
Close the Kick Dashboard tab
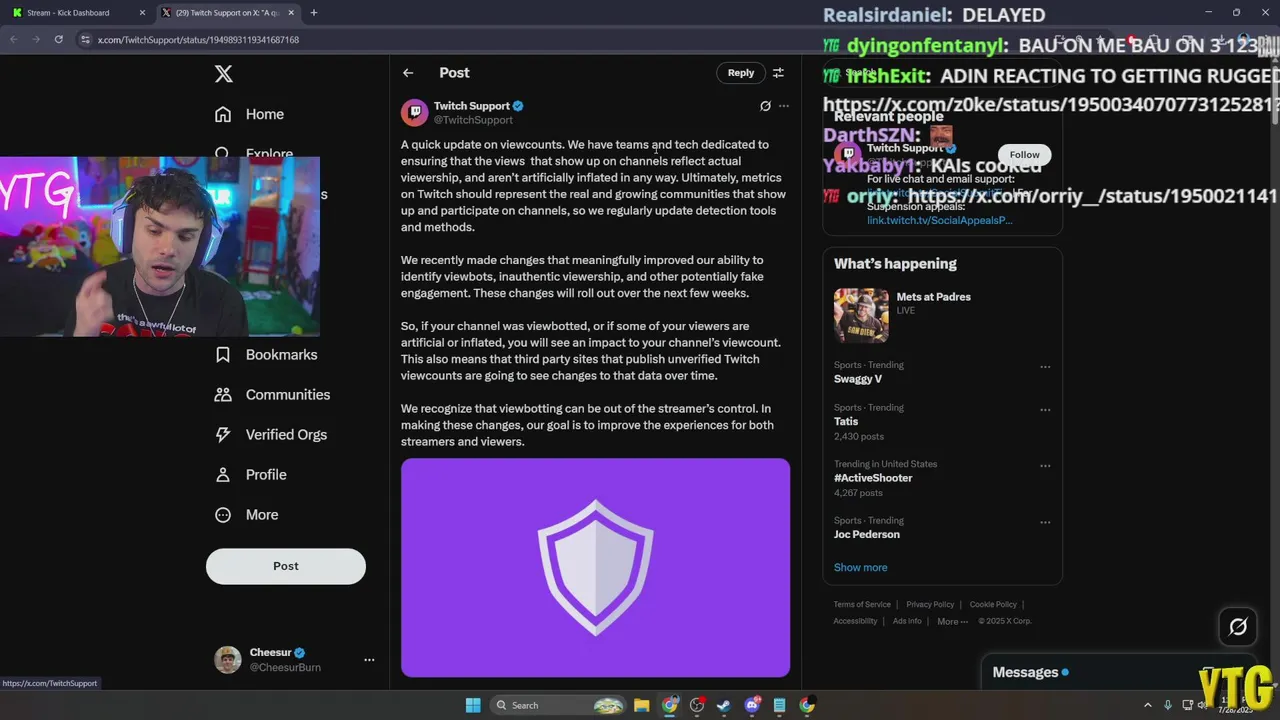pos(142,13)
